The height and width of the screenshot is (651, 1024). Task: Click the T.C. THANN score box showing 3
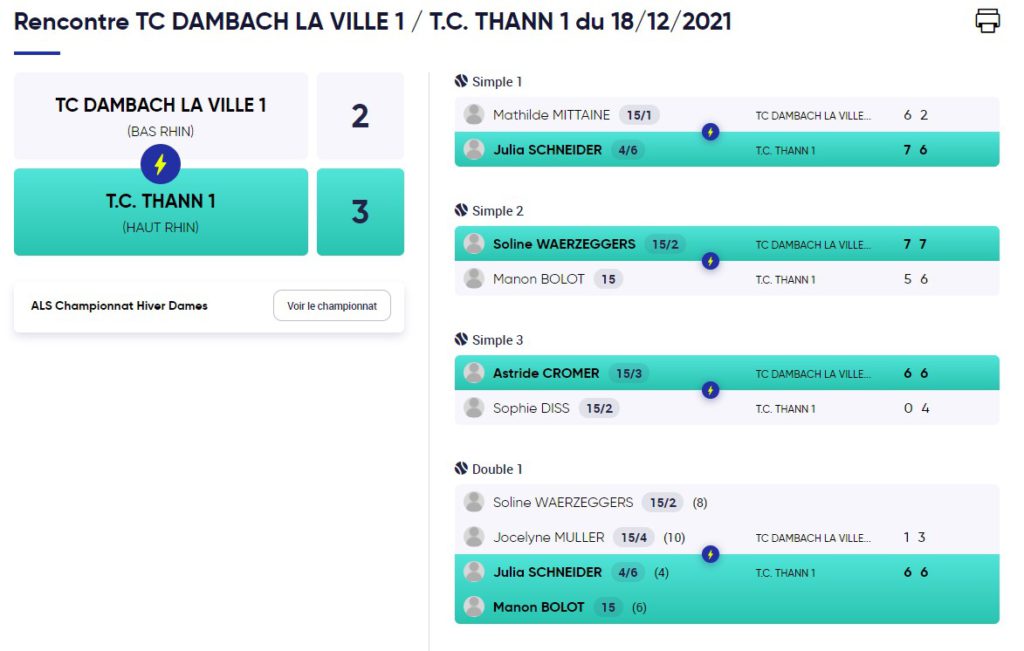(x=360, y=212)
